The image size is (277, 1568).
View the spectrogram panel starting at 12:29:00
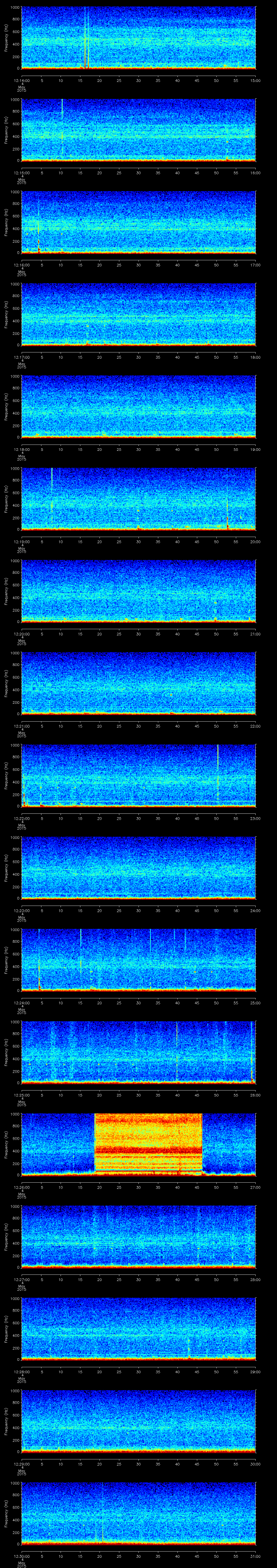click(x=139, y=1421)
